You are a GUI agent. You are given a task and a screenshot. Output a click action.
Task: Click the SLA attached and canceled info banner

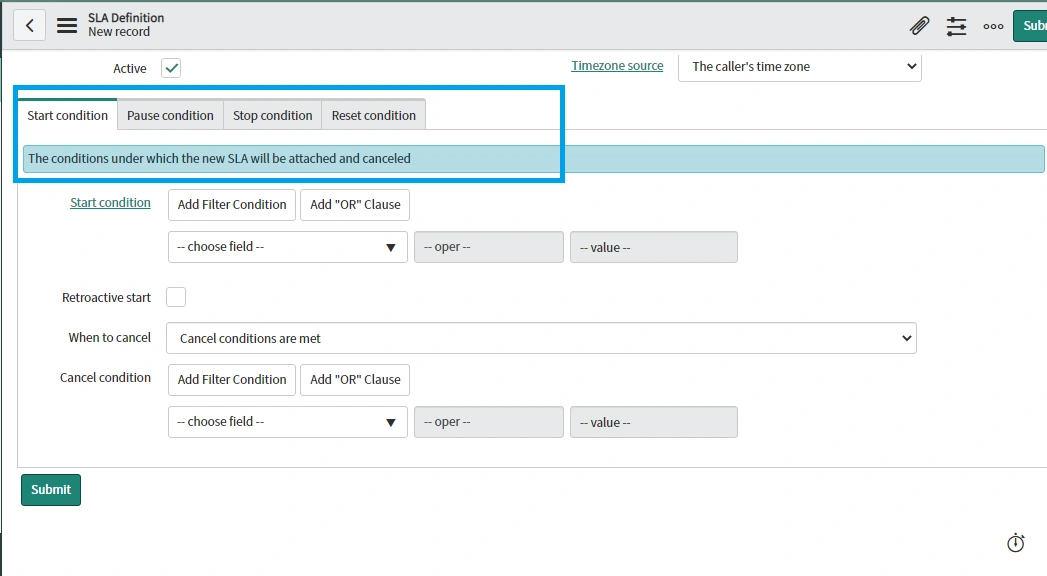(534, 159)
